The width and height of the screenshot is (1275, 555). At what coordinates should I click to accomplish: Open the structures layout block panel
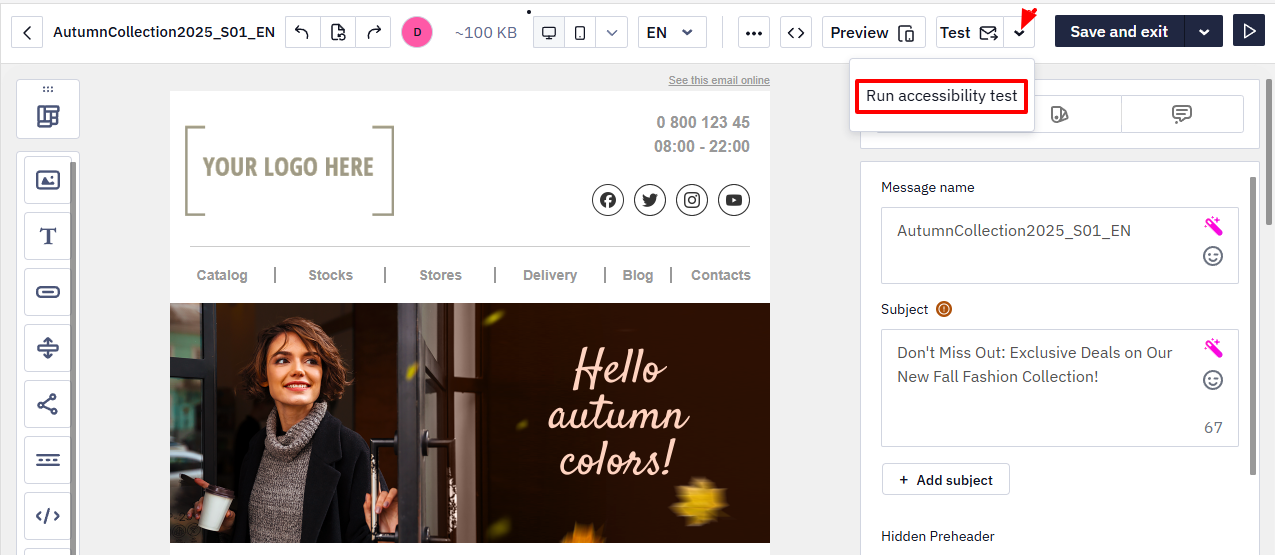pyautogui.click(x=48, y=116)
